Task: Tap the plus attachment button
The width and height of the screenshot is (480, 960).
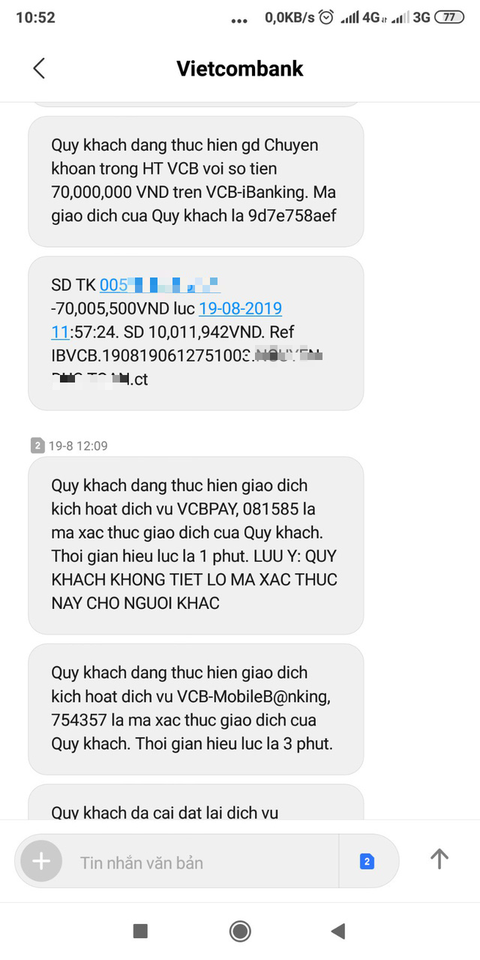Action: (x=41, y=861)
